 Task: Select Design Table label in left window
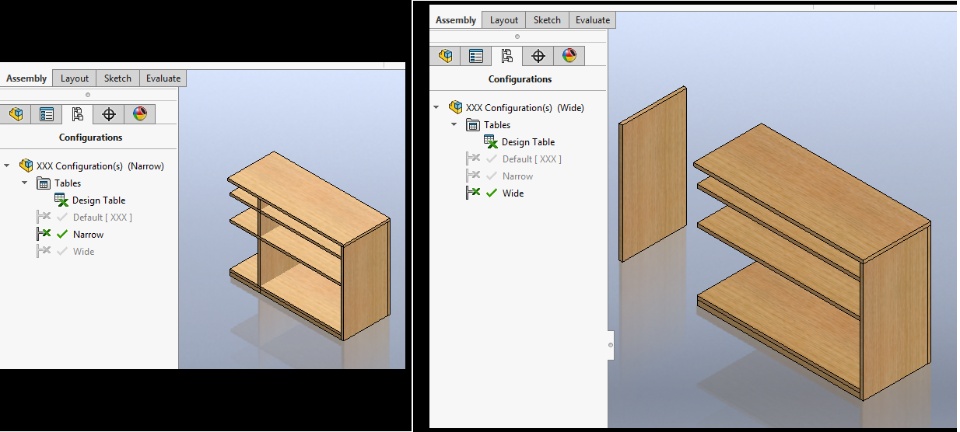99,200
